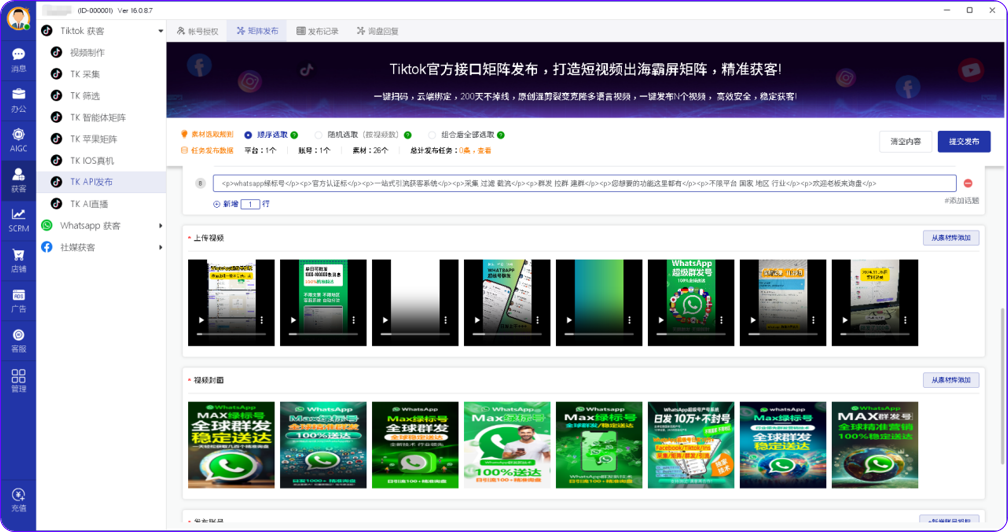Click the green help icon beside 组合后全部选取
The height and width of the screenshot is (532, 1008).
pos(501,135)
